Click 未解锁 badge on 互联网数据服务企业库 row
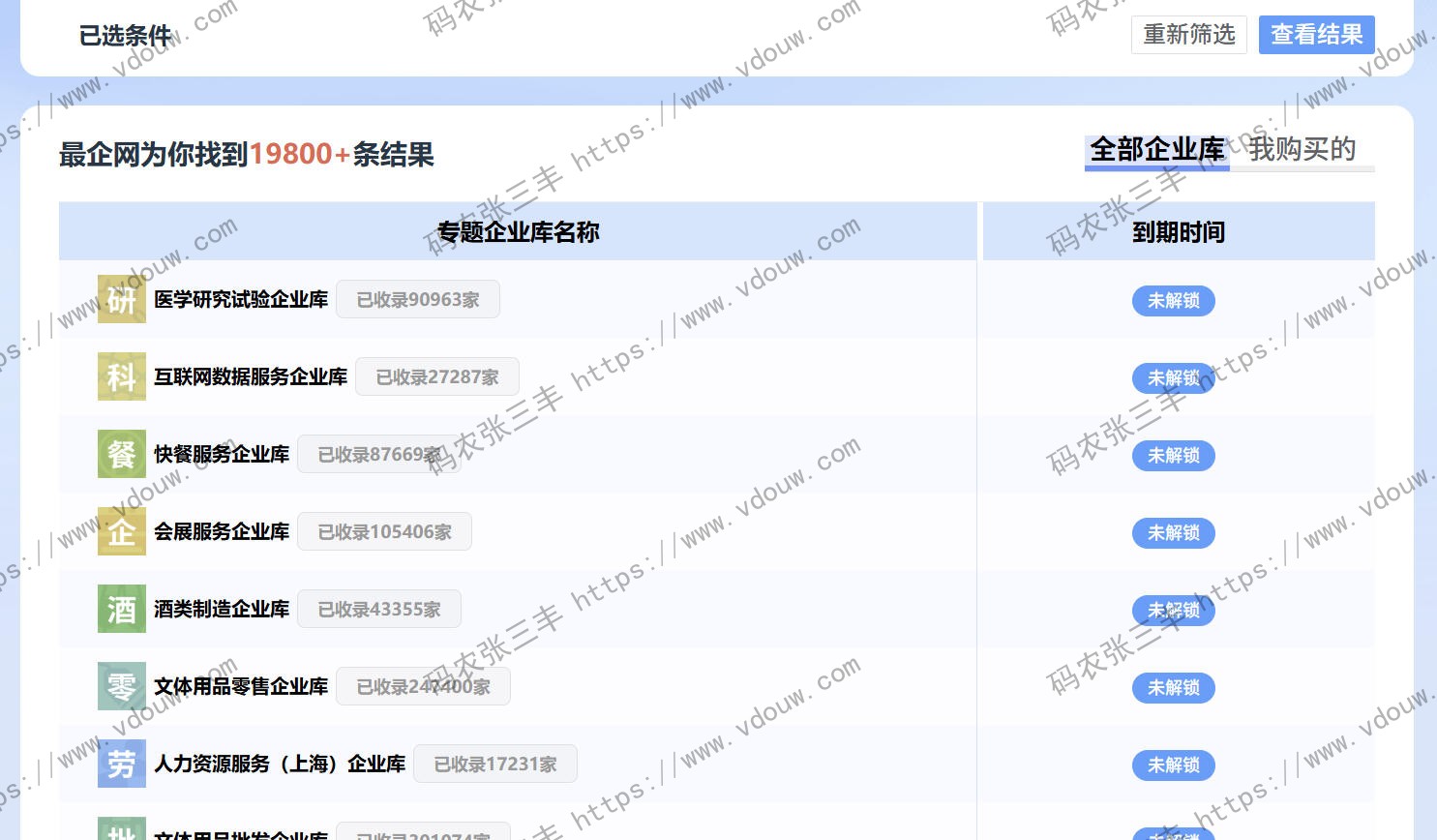1437x840 pixels. click(x=1173, y=378)
